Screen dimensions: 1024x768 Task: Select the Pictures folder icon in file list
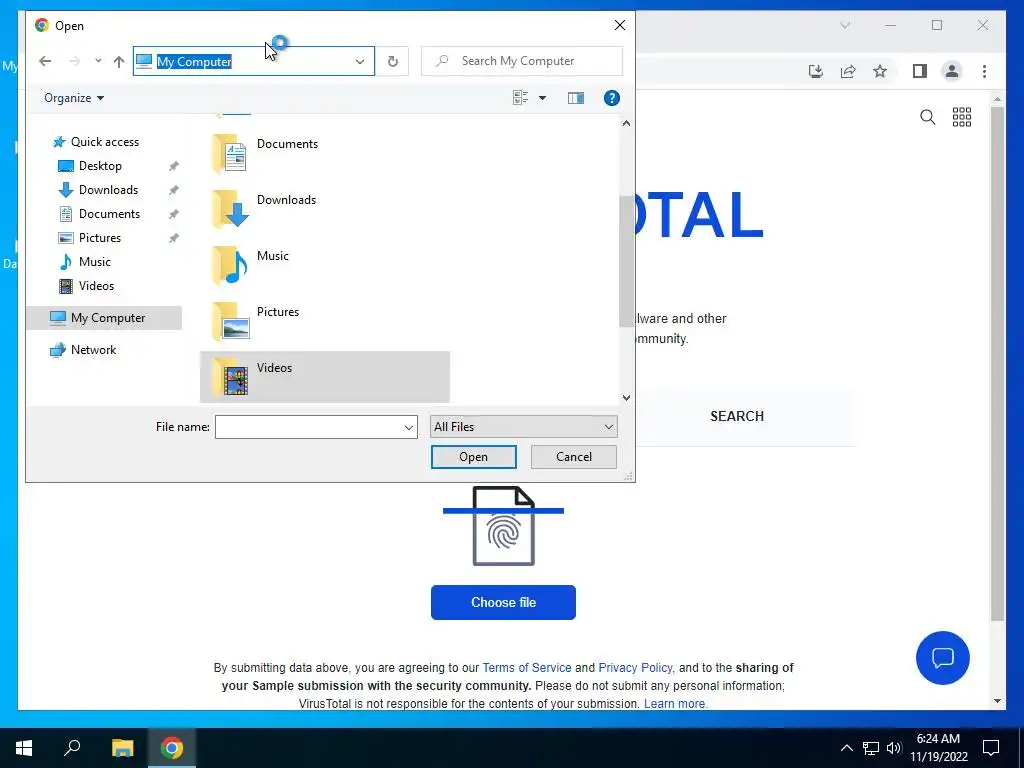coord(230,322)
